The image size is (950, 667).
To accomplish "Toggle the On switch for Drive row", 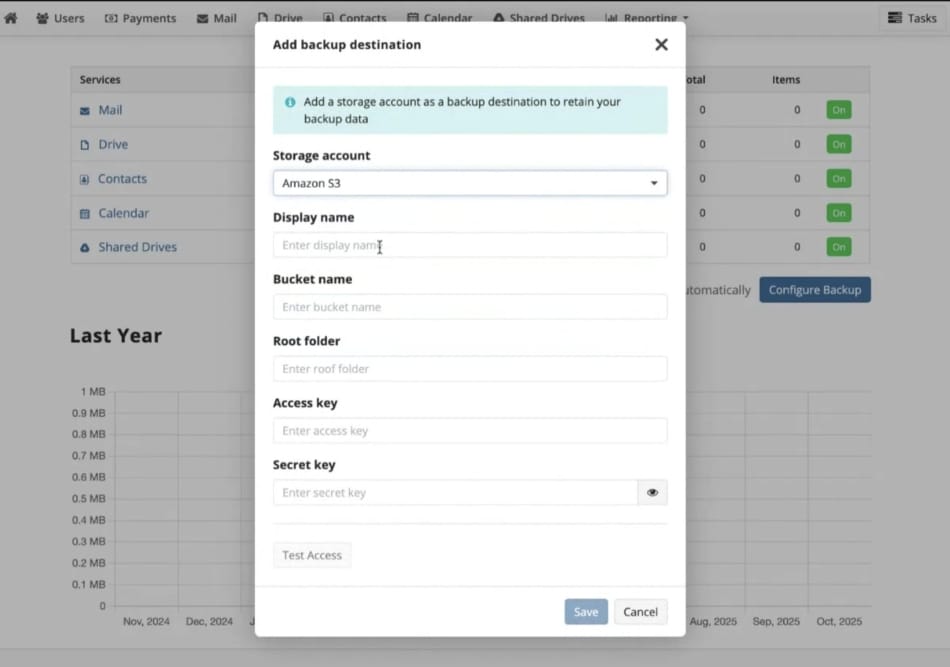I will click(839, 144).
